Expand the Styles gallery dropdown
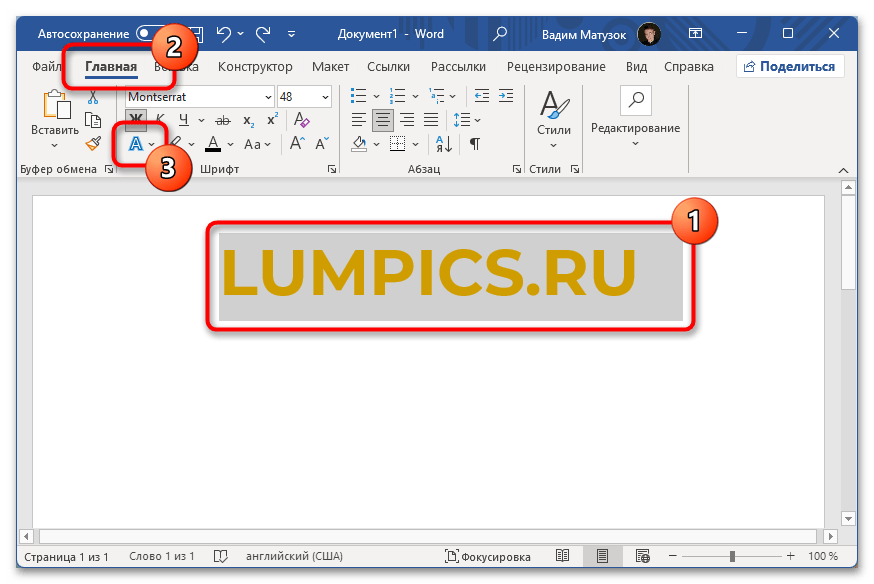The image size is (874, 584). pyautogui.click(x=553, y=146)
